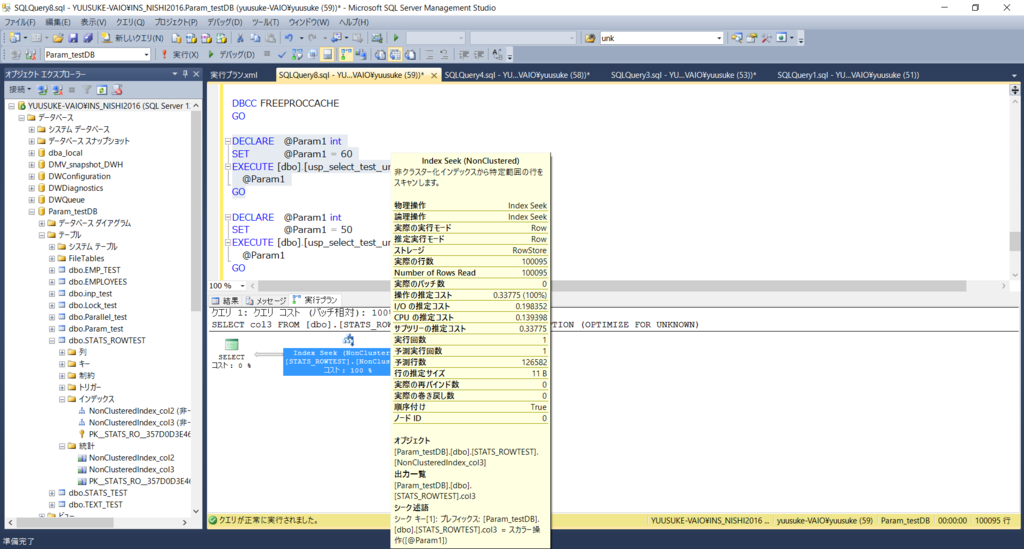This screenshot has width=1024, height=549.
Task: Click the editor horizontal scrollbar
Action: pyautogui.click(x=611, y=286)
